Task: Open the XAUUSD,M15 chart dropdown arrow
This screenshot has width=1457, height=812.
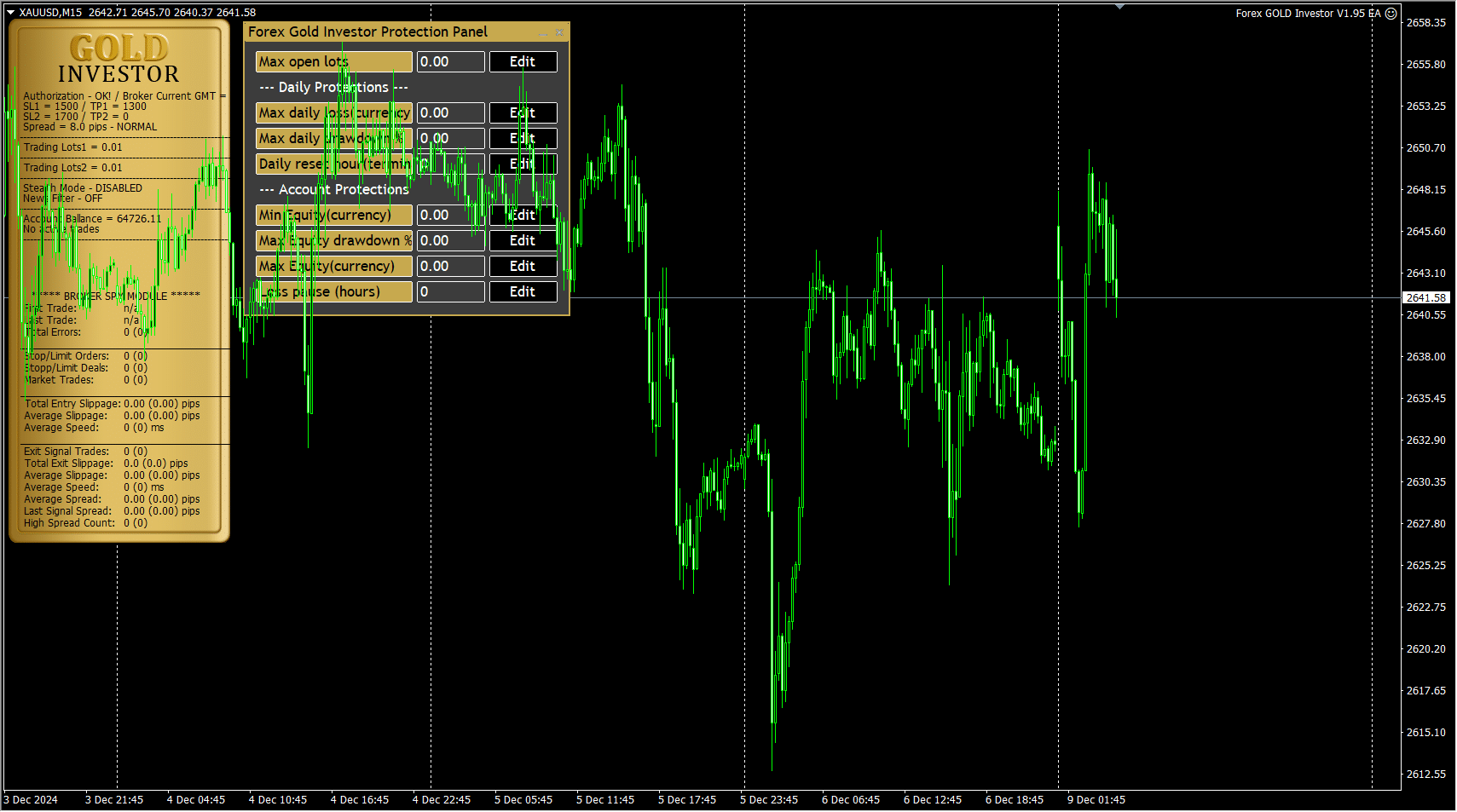Action: click(x=10, y=13)
